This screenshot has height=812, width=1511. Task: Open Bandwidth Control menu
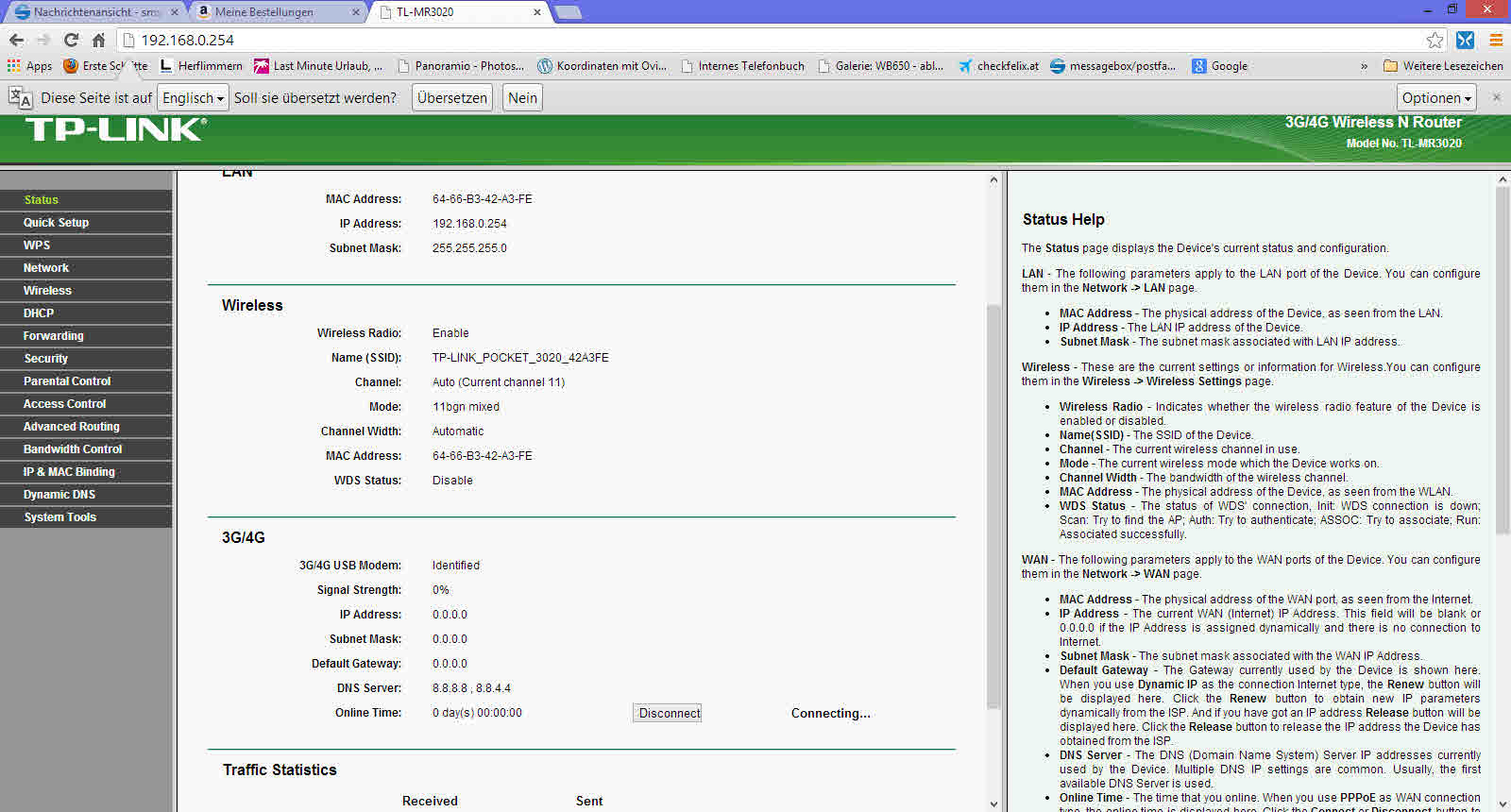click(x=86, y=449)
